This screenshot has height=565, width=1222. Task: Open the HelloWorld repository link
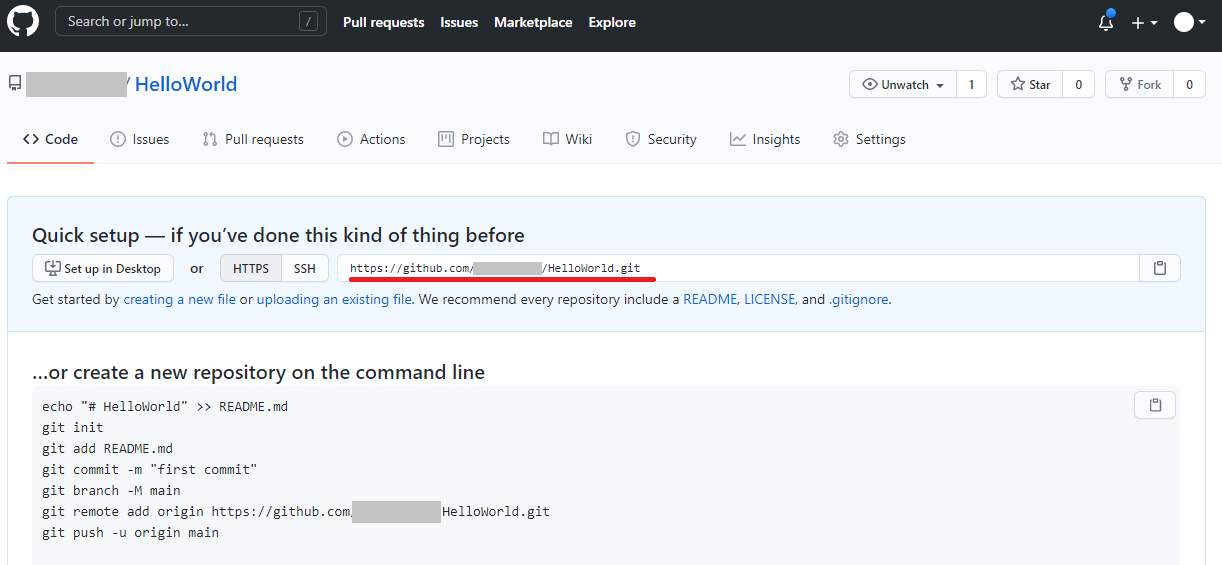point(186,84)
